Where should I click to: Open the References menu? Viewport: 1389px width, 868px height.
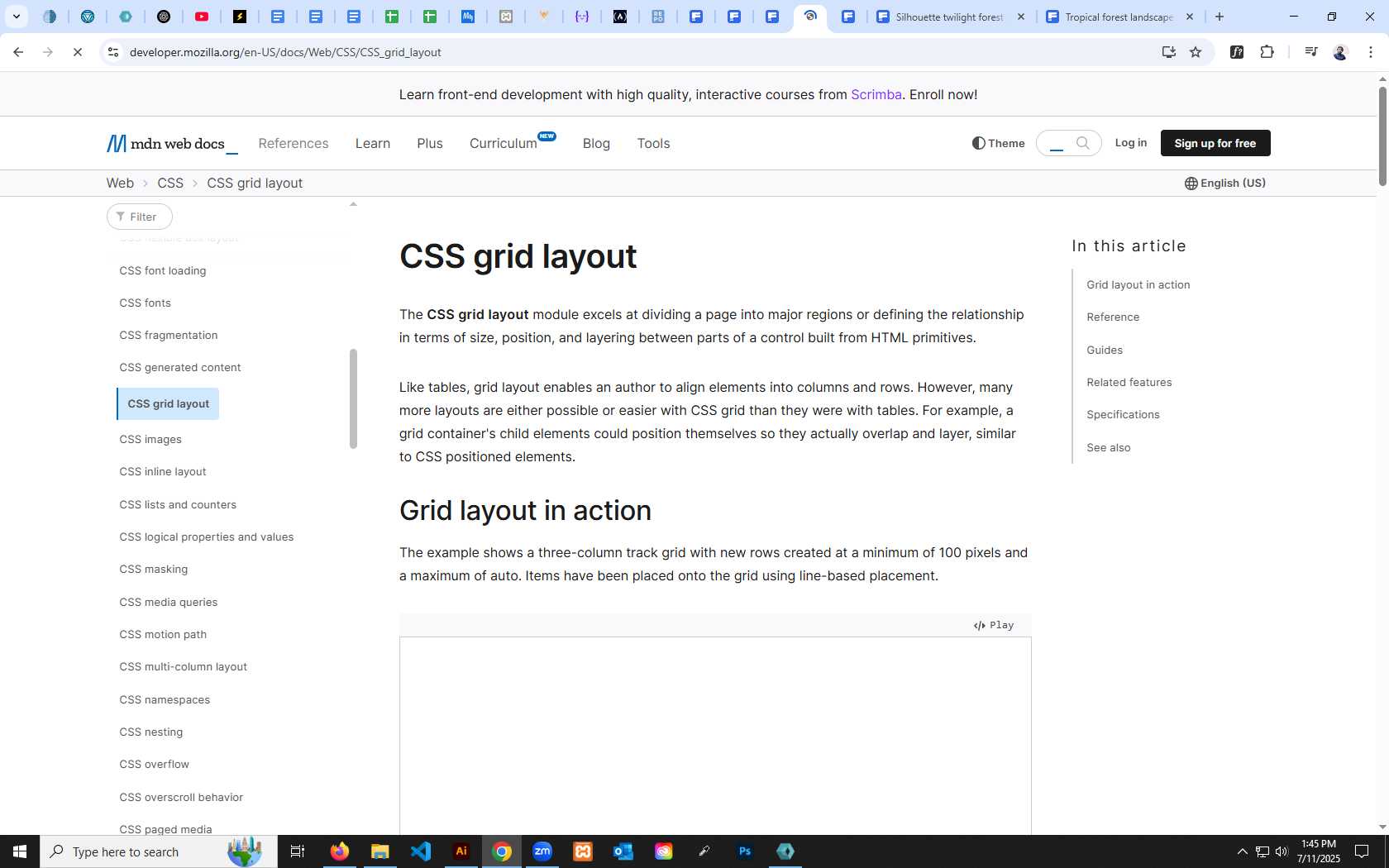pyautogui.click(x=294, y=143)
